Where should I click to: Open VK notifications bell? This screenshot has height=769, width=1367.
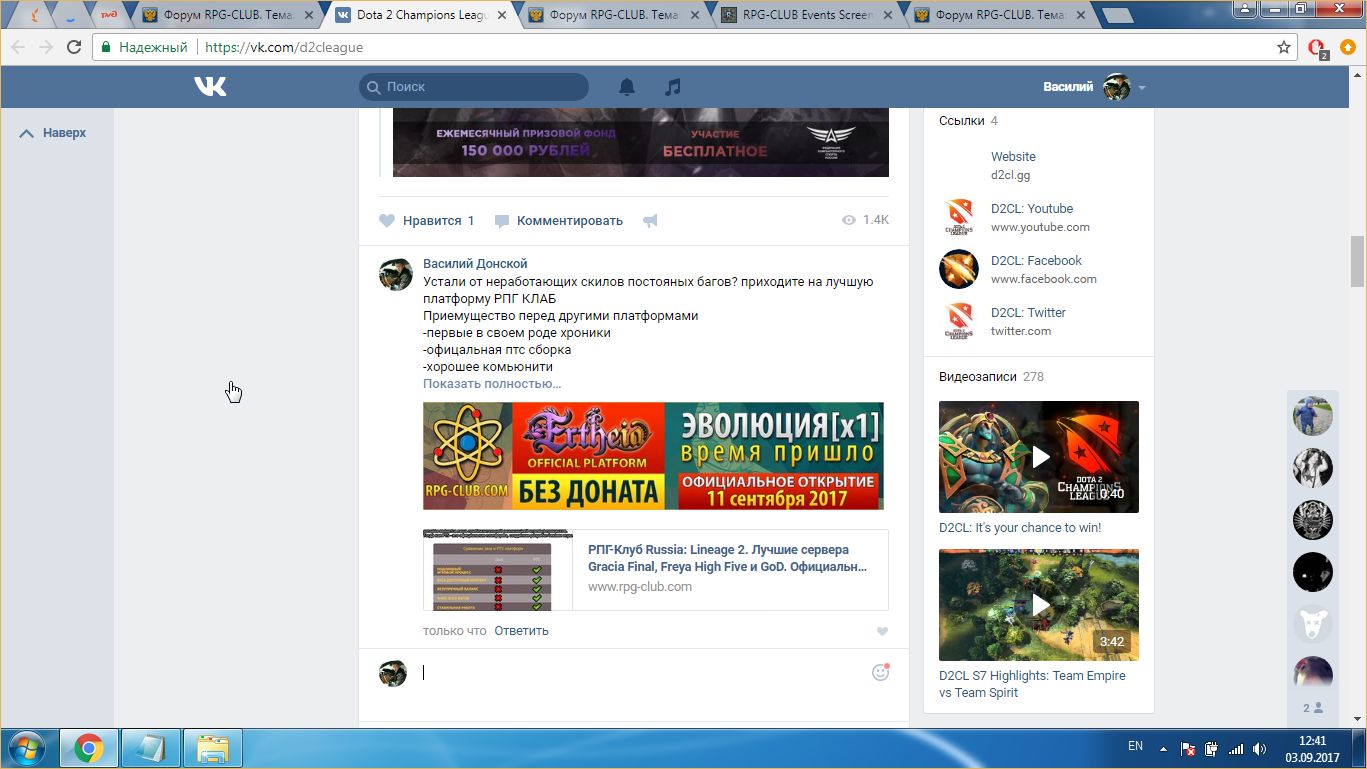[627, 87]
